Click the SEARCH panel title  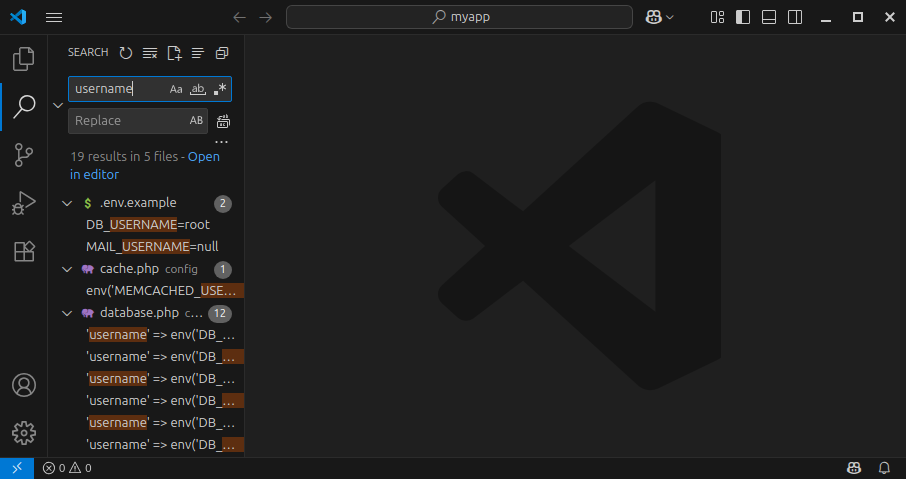click(88, 53)
